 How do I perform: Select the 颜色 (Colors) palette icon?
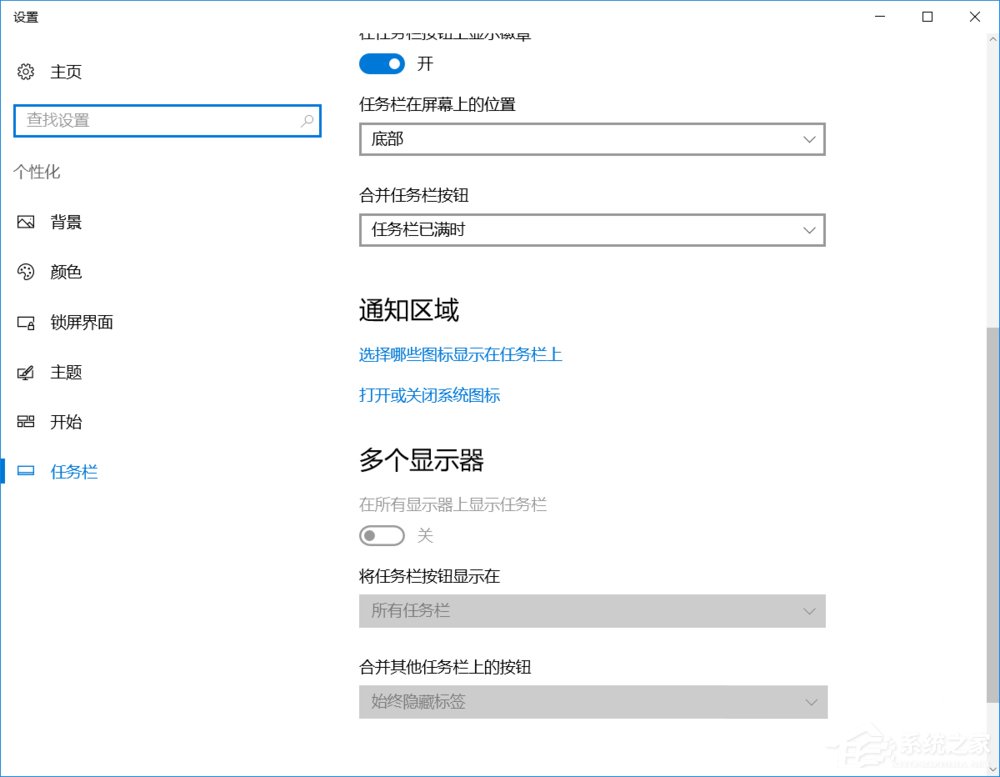(26, 272)
